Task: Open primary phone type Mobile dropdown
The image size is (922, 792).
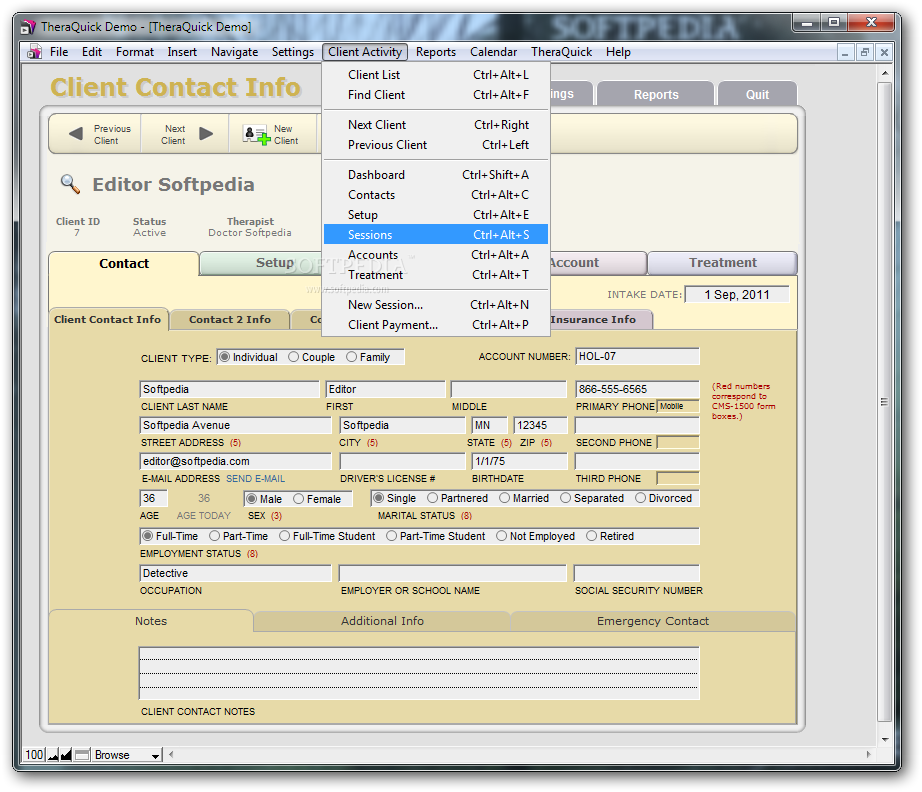Action: pyautogui.click(x=678, y=406)
